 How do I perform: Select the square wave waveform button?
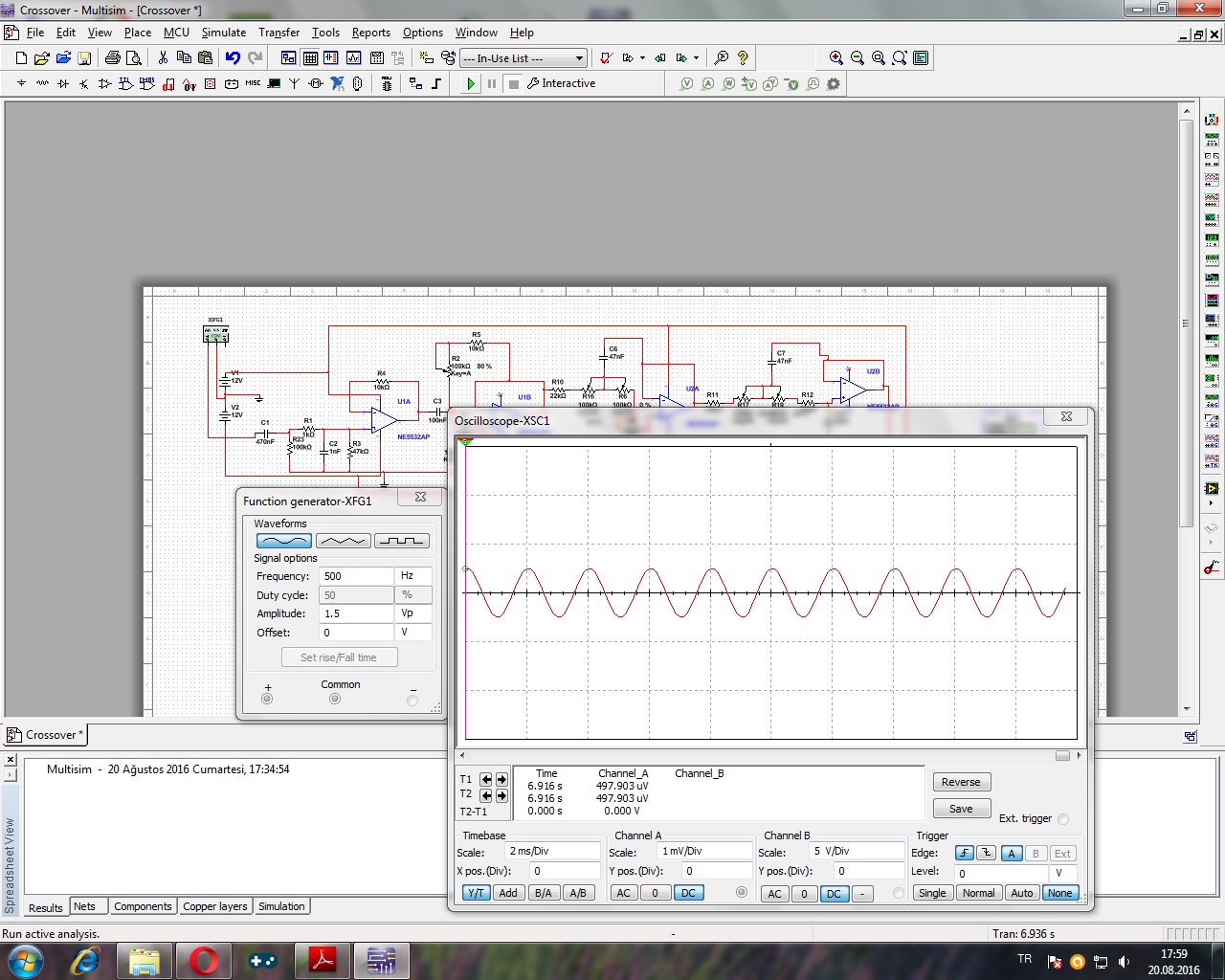[401, 542]
